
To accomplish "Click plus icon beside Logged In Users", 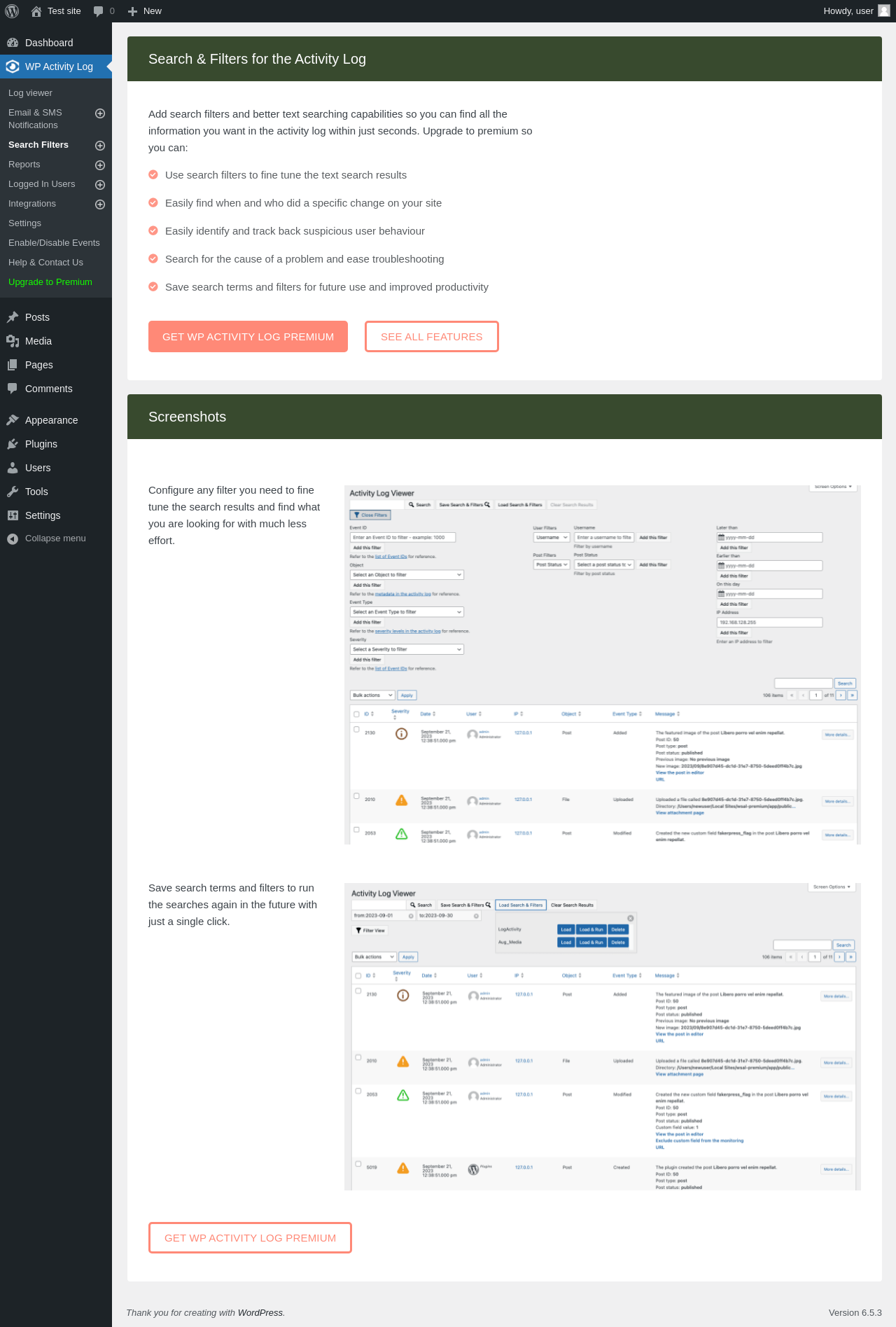I will tap(100, 185).
